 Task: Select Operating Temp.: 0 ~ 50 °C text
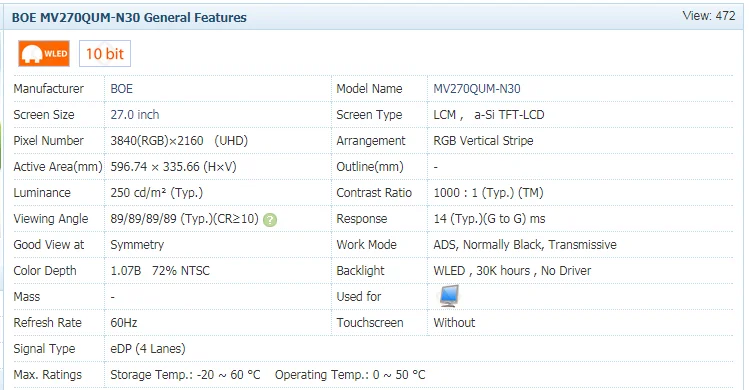click(350, 375)
